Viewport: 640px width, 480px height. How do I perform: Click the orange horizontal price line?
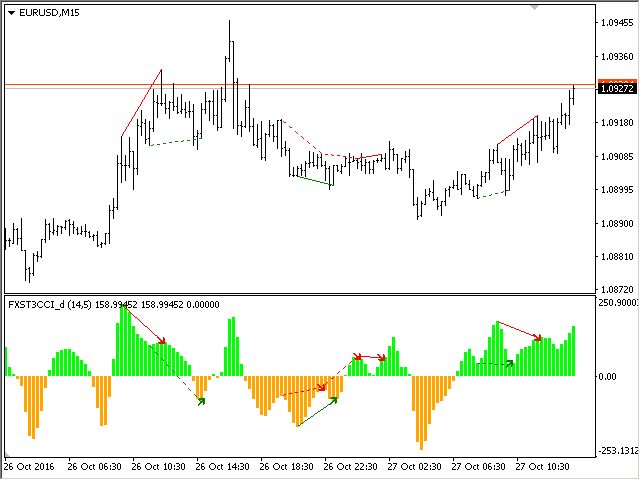click(x=300, y=83)
